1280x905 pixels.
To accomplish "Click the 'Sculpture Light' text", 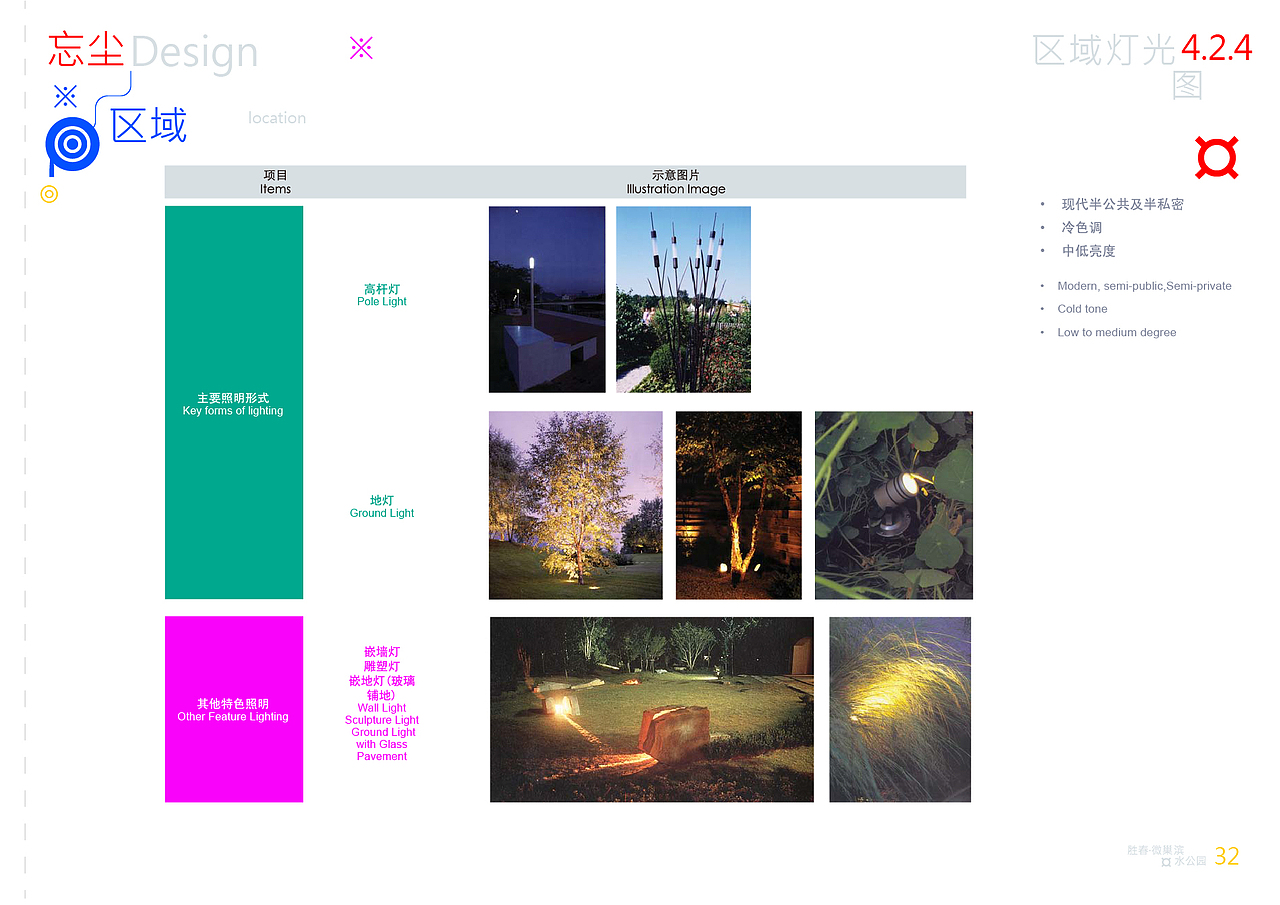I will [x=382, y=720].
